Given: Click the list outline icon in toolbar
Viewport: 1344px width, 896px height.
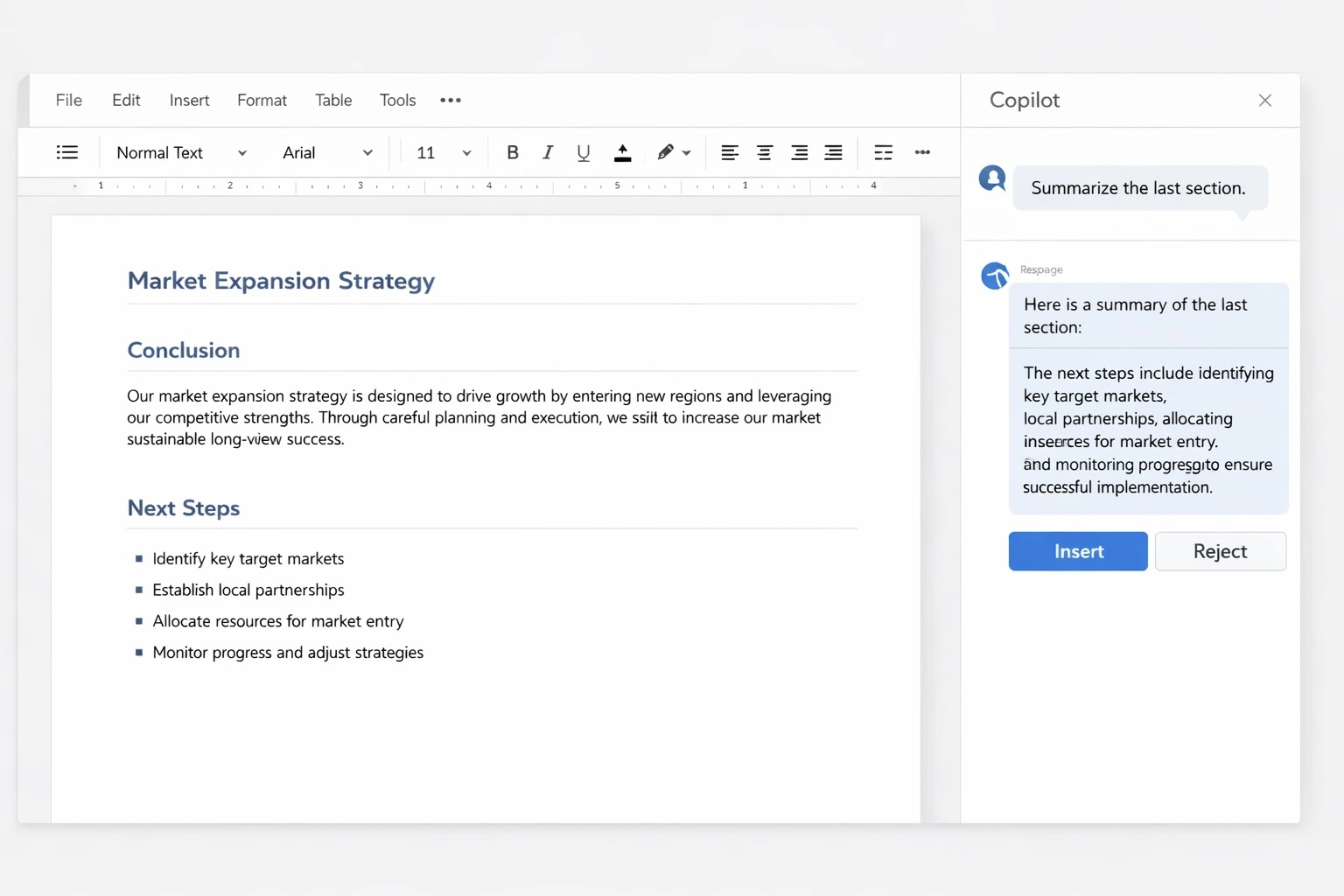Looking at the screenshot, I should click(67, 152).
